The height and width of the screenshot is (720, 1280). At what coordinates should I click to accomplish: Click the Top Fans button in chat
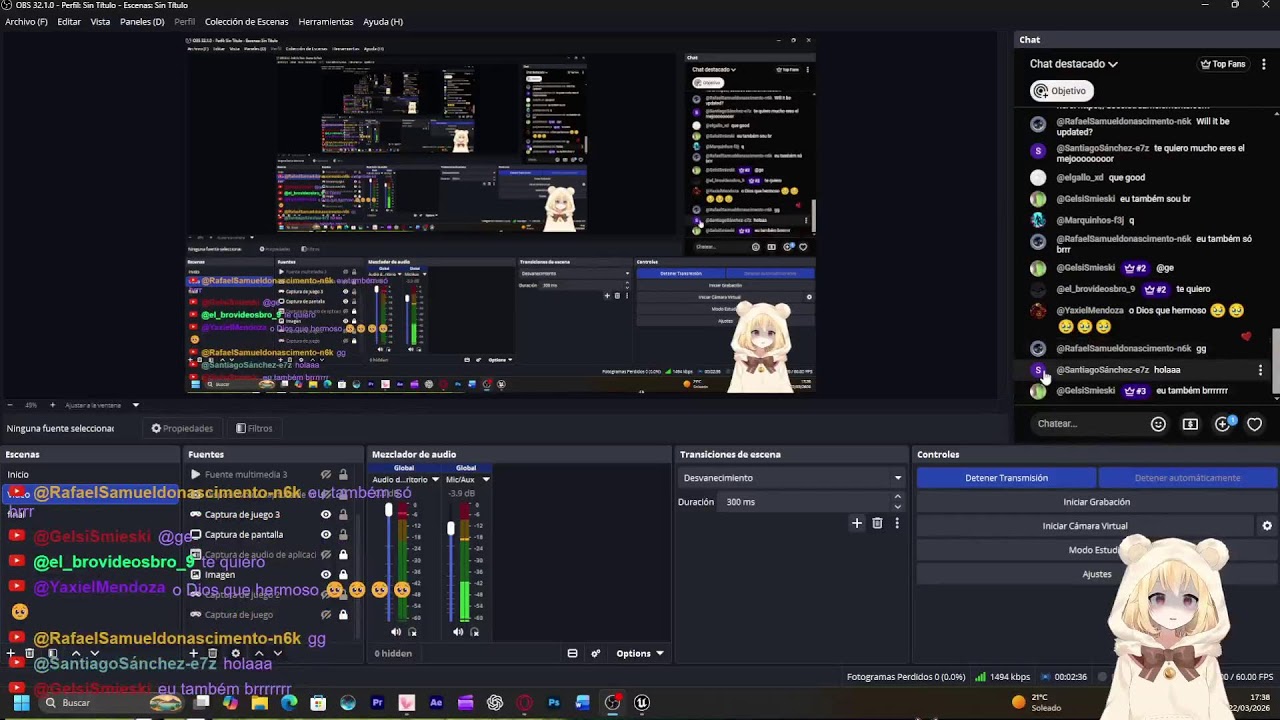1223,64
